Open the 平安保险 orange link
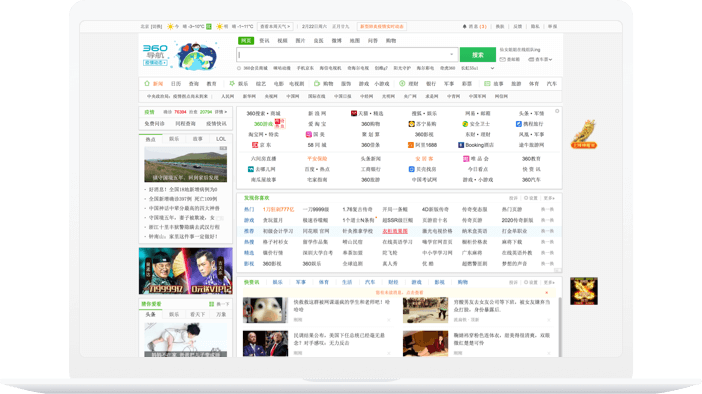Image resolution: width=702 pixels, height=394 pixels. (x=317, y=158)
